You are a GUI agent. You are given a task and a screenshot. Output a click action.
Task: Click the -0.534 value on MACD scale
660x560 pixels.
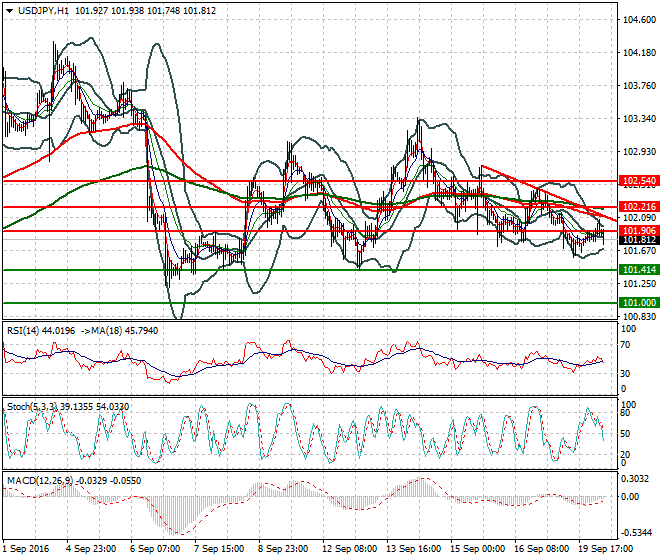pos(636,532)
